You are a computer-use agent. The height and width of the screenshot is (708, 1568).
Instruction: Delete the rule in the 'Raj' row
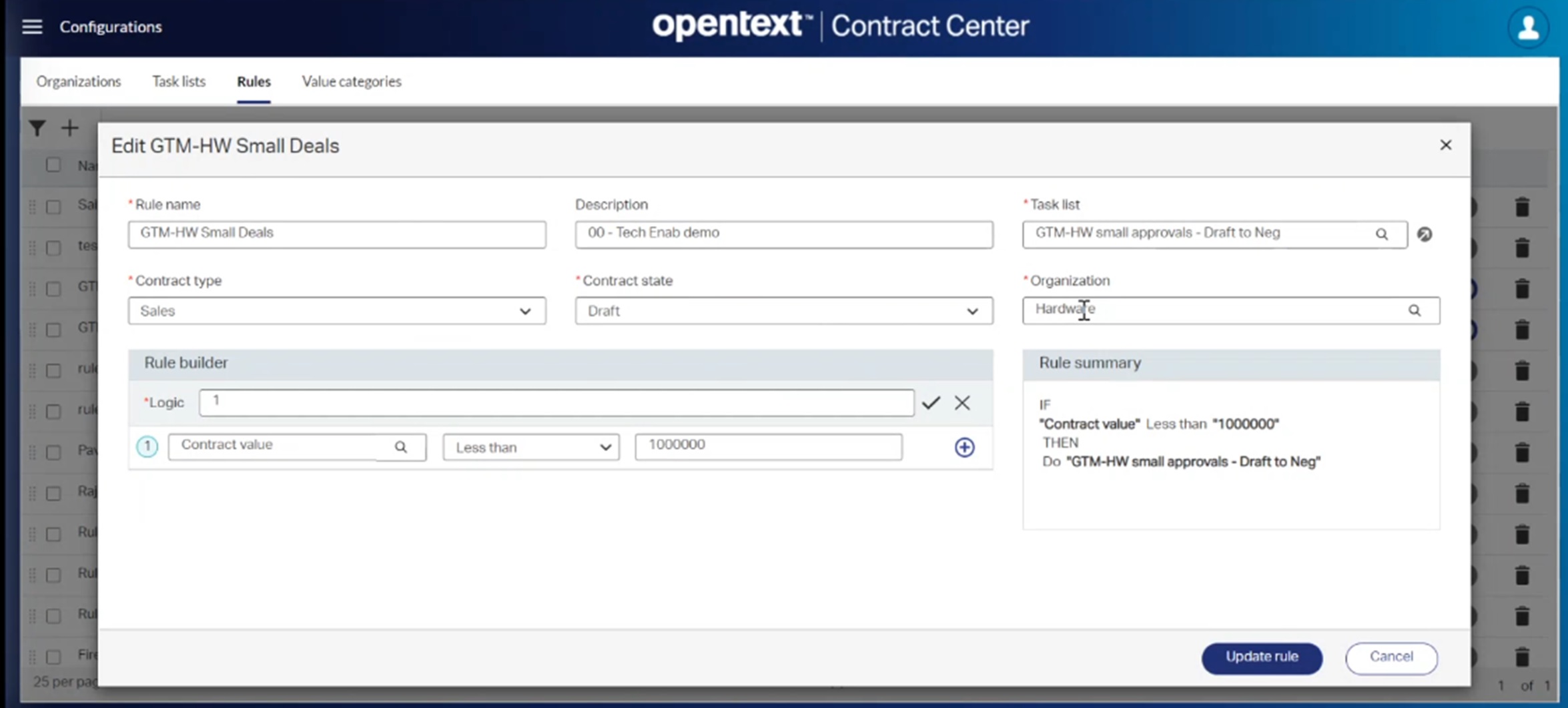1522,493
